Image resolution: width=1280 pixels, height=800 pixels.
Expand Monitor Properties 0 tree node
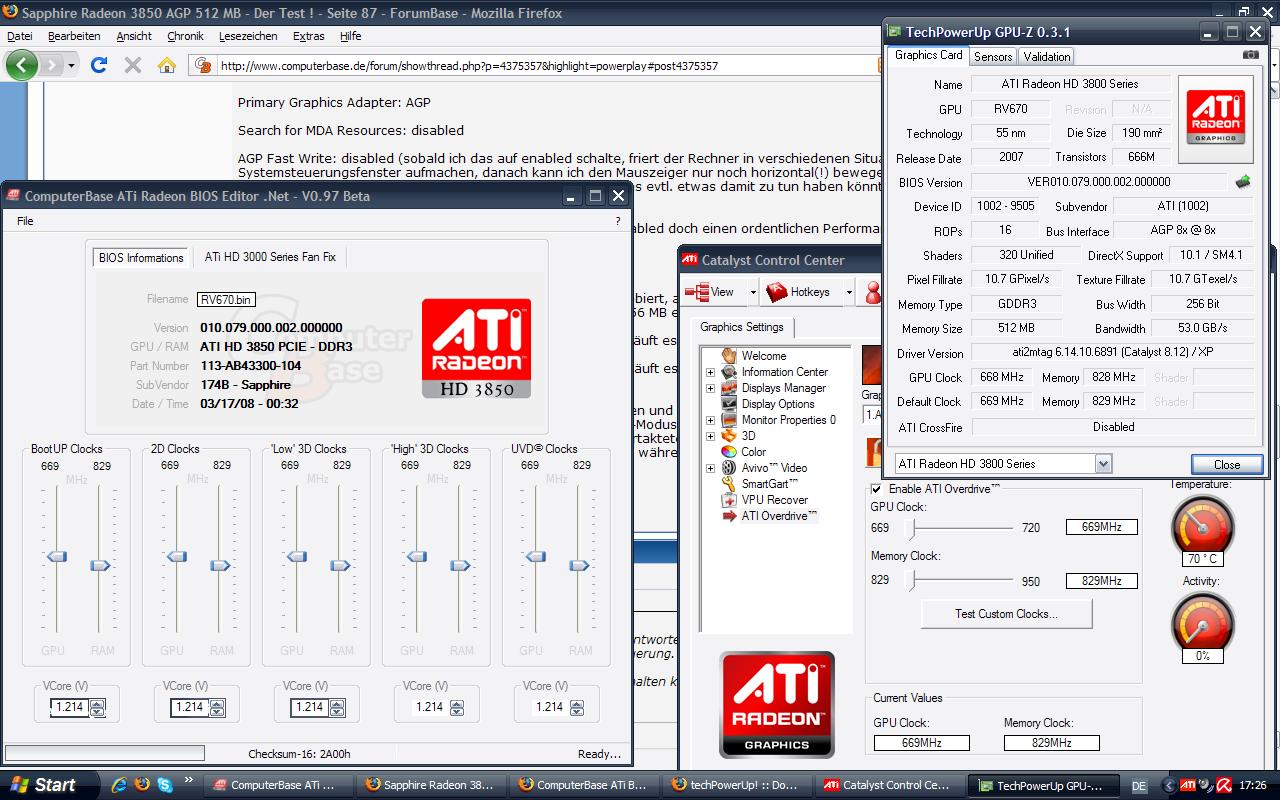click(710, 420)
